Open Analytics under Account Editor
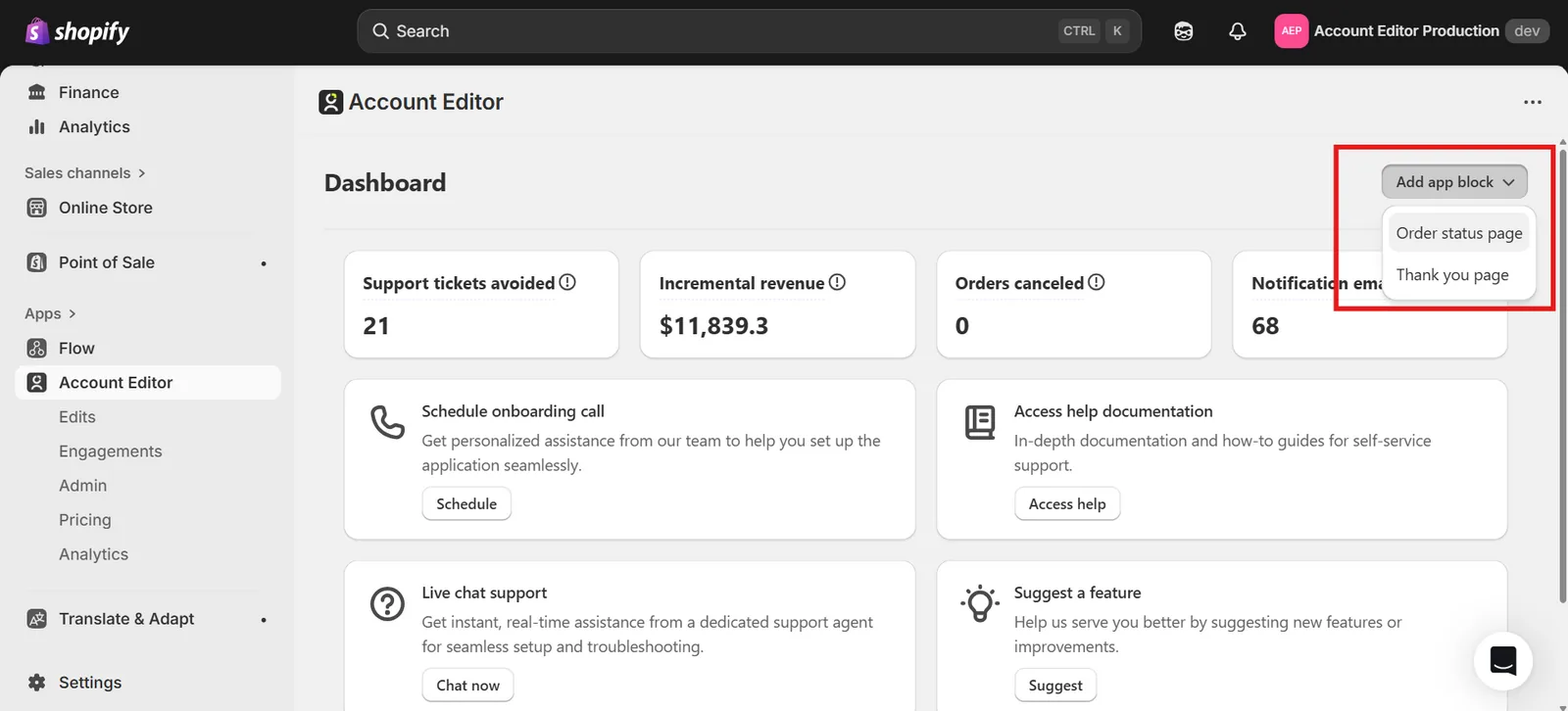The height and width of the screenshot is (711, 1568). pyautogui.click(x=94, y=554)
